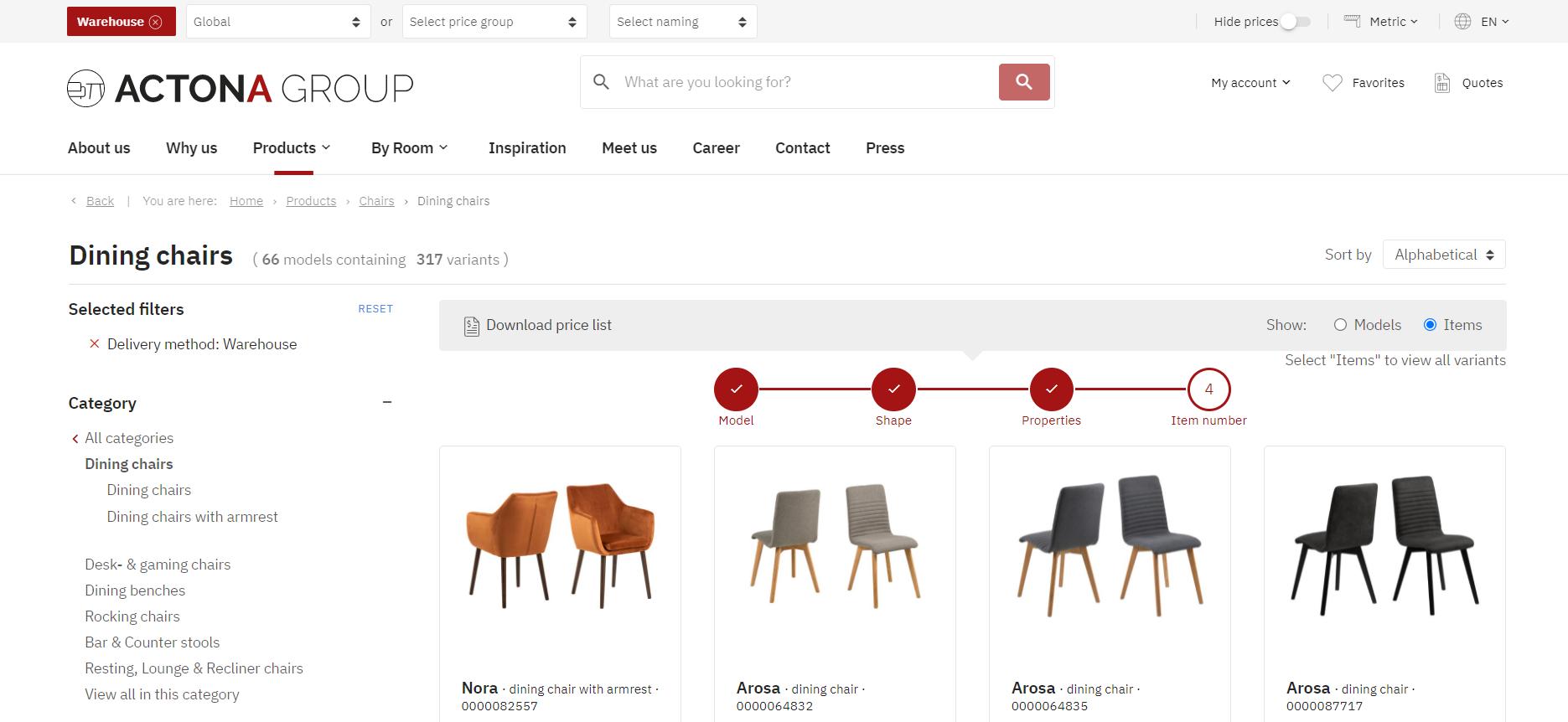Image resolution: width=1568 pixels, height=722 pixels.
Task: Open the Press page
Action: point(885,148)
